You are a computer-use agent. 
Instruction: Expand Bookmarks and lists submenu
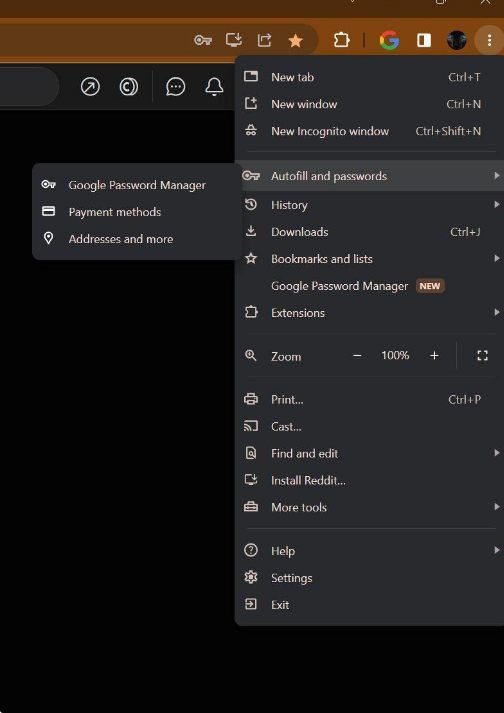370,259
